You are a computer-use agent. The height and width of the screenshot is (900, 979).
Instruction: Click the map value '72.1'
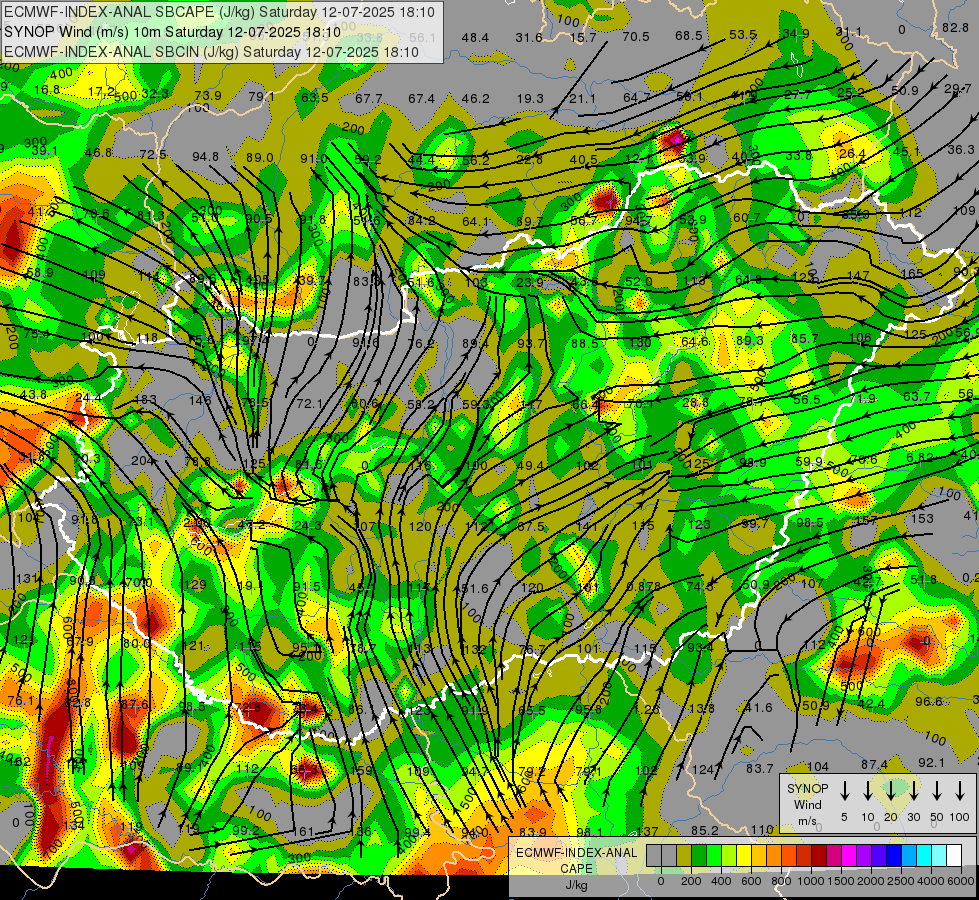[310, 404]
